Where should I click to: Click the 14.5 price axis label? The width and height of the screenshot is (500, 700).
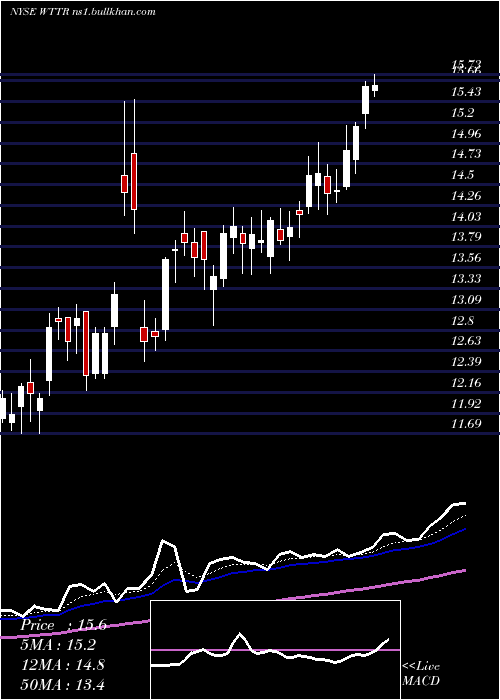click(462, 175)
